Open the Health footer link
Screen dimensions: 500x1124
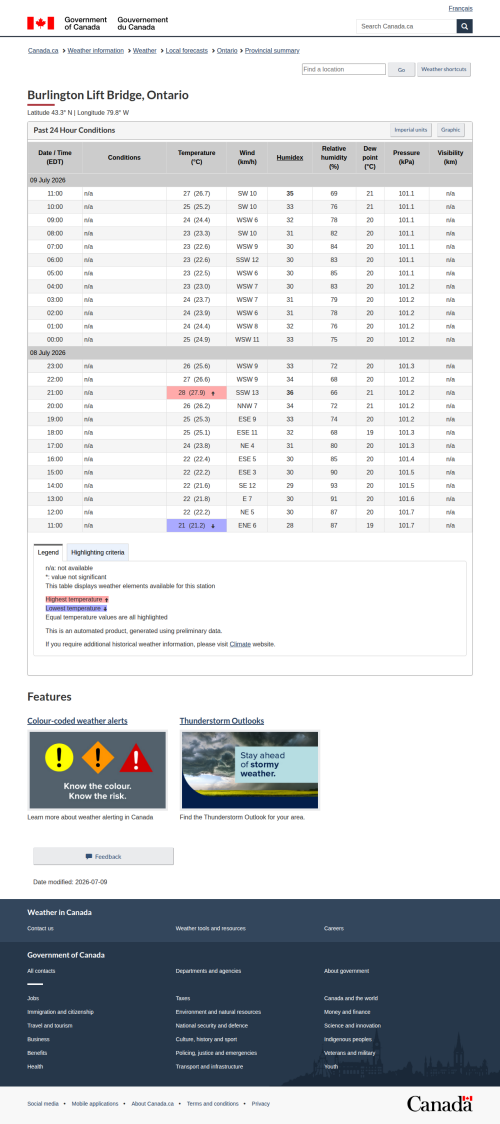pos(35,1067)
